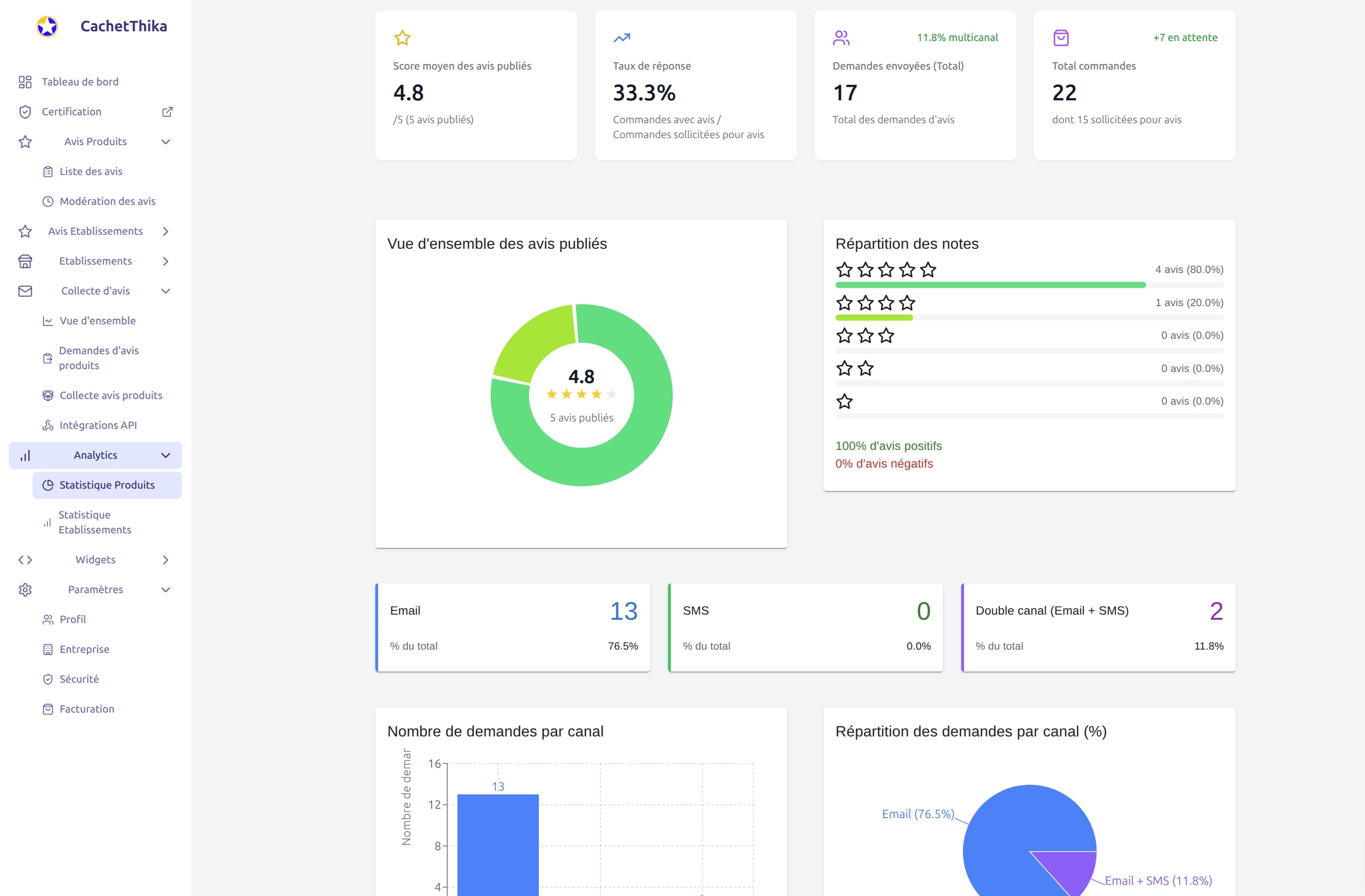Open Certification via its external link icon
Image resolution: width=1365 pixels, height=896 pixels.
(x=167, y=111)
